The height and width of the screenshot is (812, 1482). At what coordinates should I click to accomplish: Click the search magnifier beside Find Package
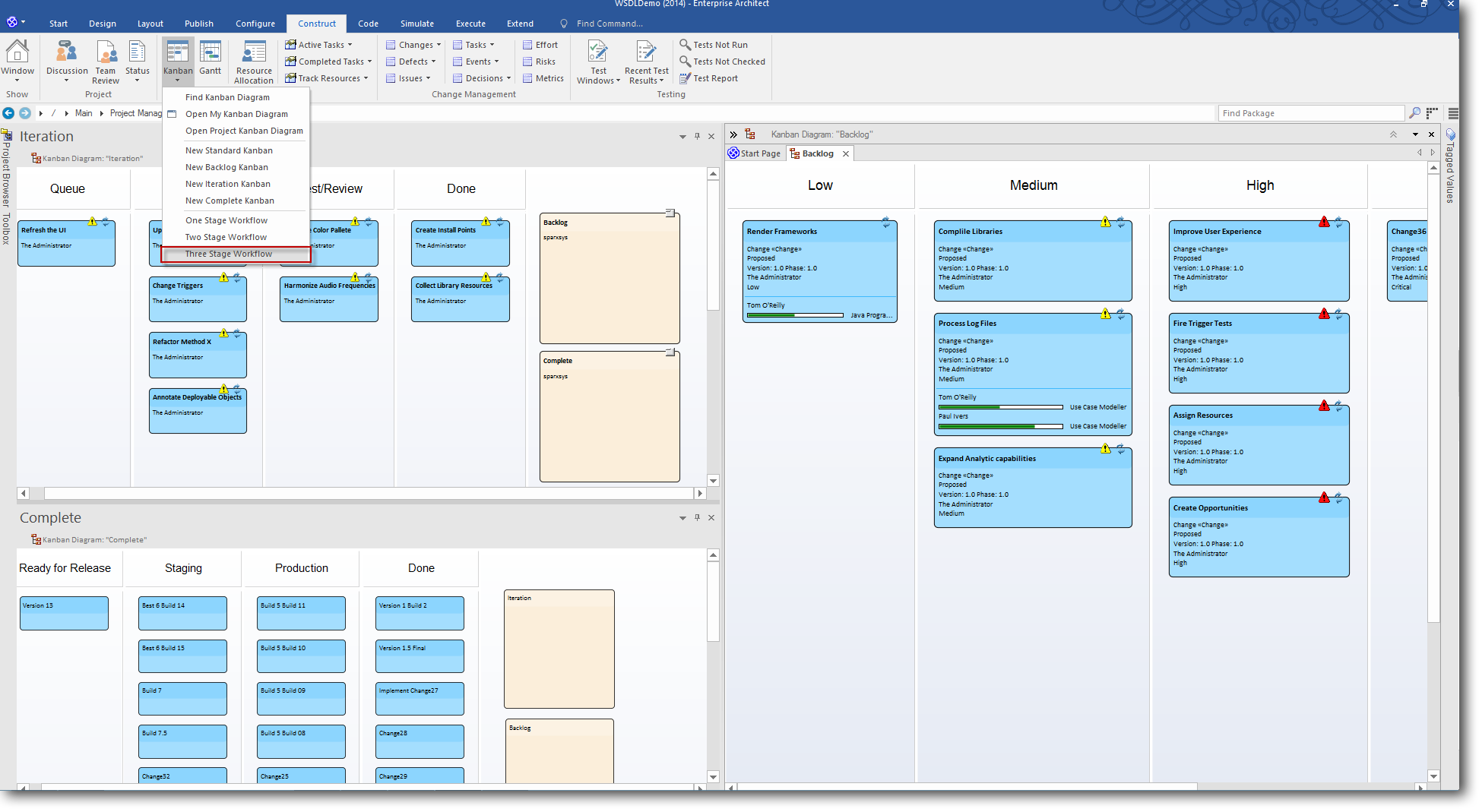pos(1414,113)
